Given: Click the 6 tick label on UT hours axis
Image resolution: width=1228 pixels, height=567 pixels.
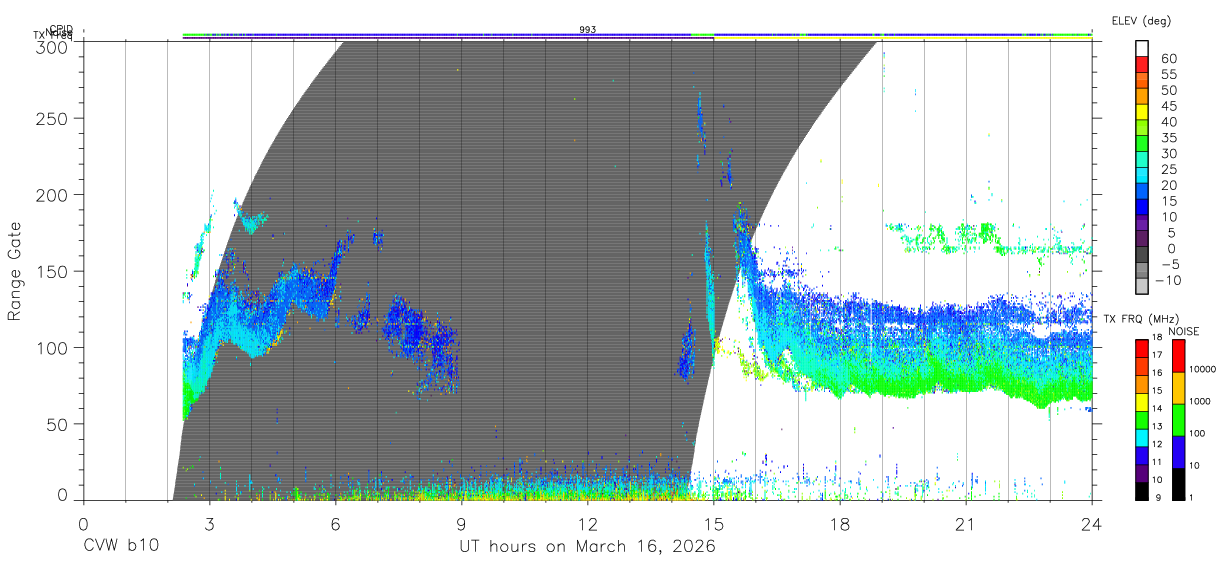Looking at the screenshot, I should (x=335, y=523).
